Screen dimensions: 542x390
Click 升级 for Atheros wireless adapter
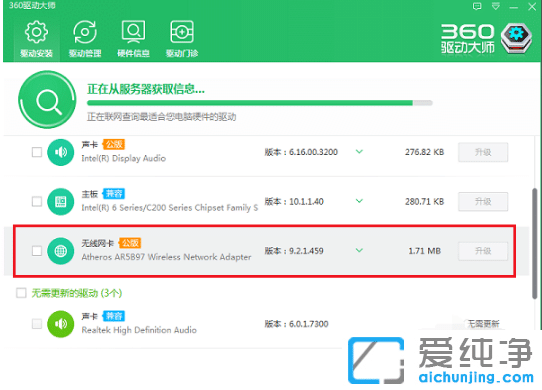point(483,251)
